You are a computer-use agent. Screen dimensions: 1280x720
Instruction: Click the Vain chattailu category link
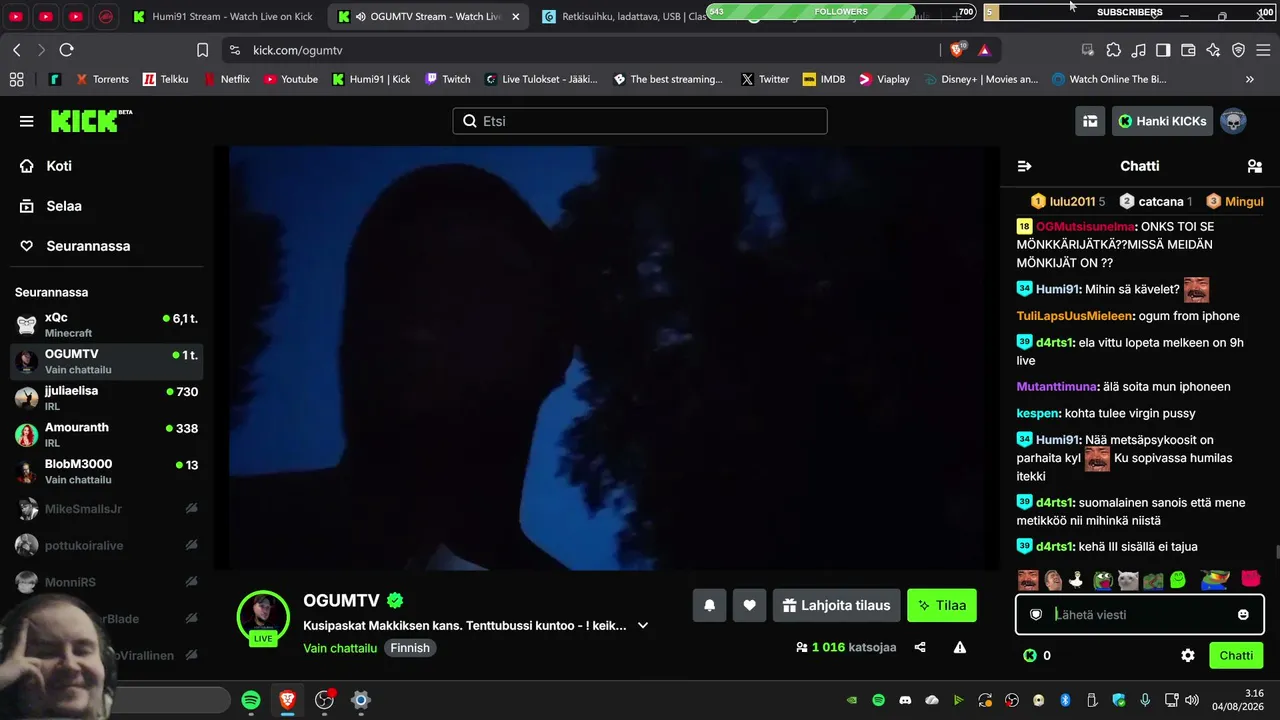340,648
